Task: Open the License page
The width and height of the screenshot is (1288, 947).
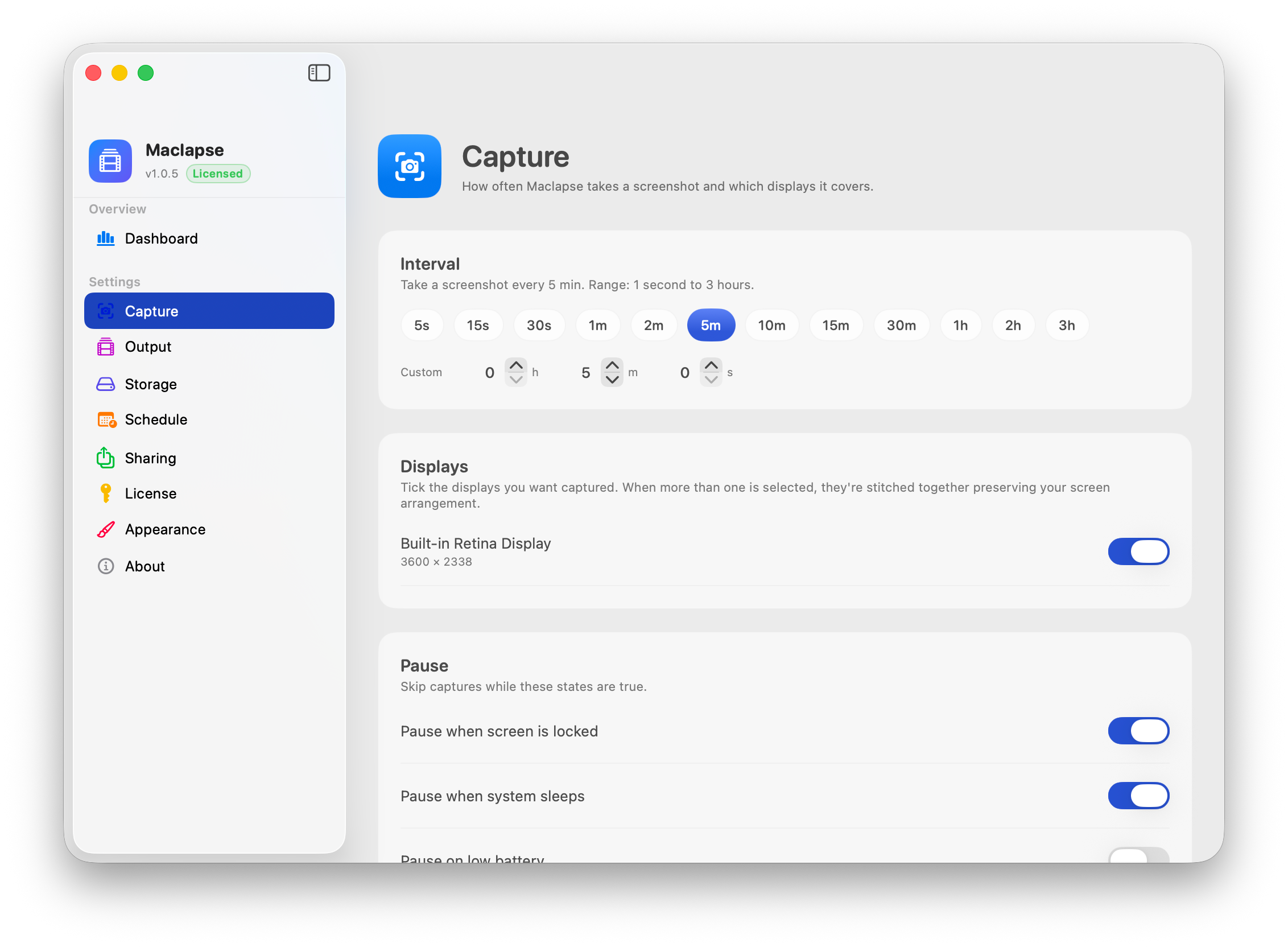Action: point(209,493)
